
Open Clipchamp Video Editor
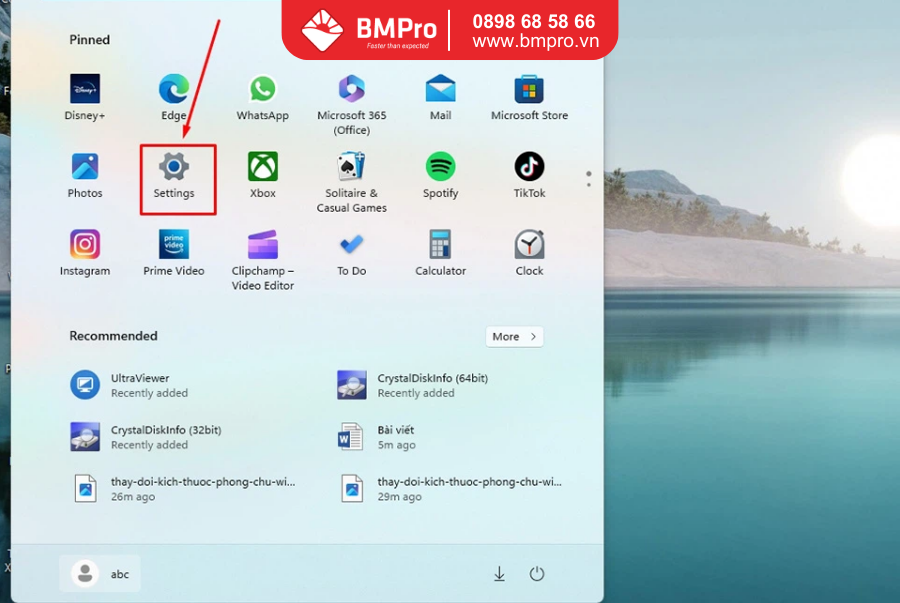click(262, 260)
